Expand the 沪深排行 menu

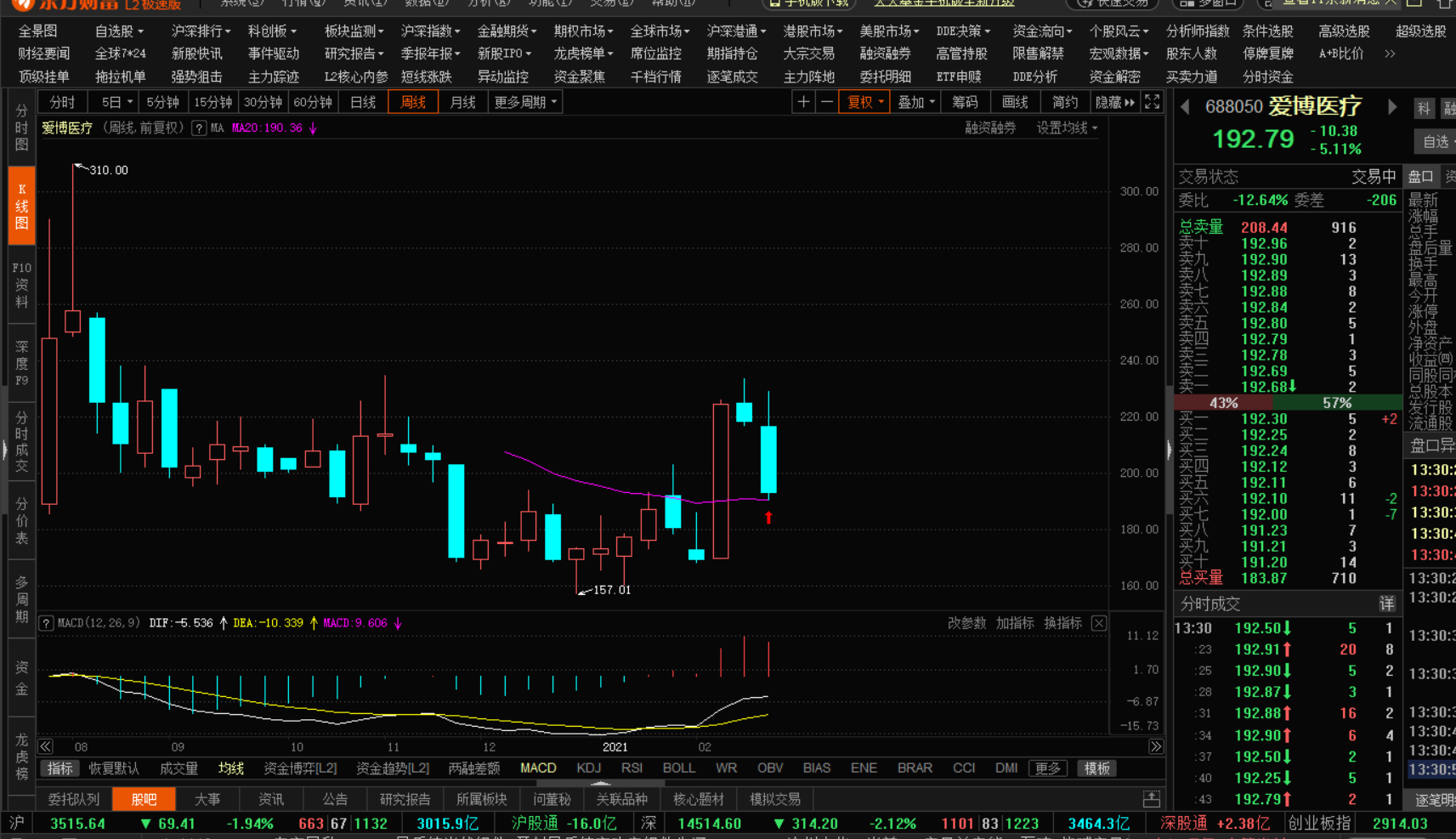tap(201, 31)
